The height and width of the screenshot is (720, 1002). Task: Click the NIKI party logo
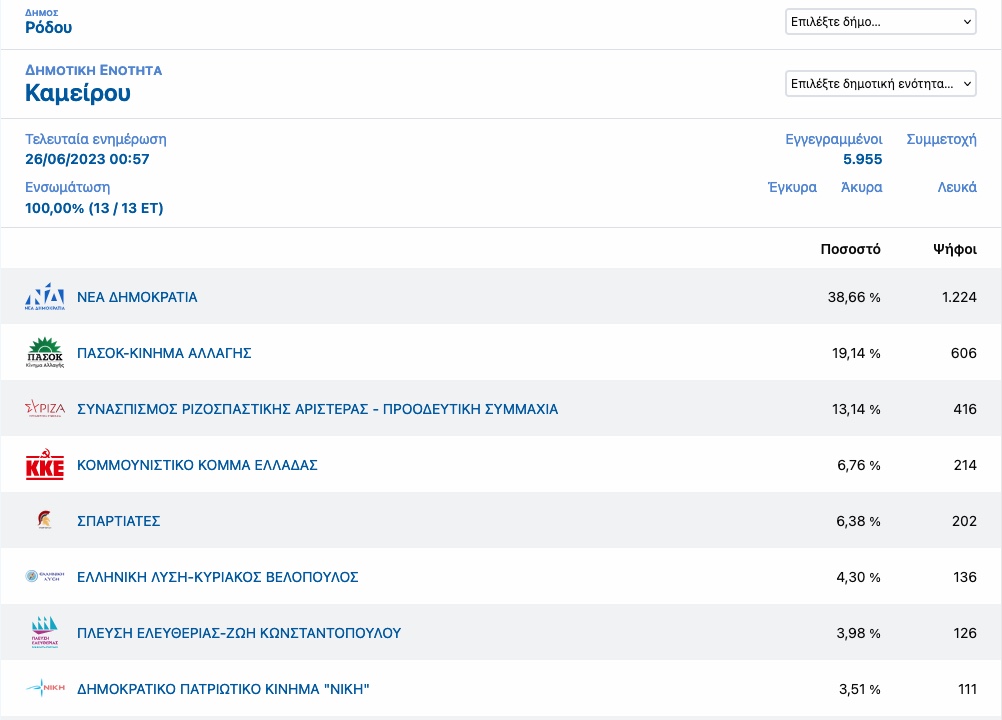45,688
